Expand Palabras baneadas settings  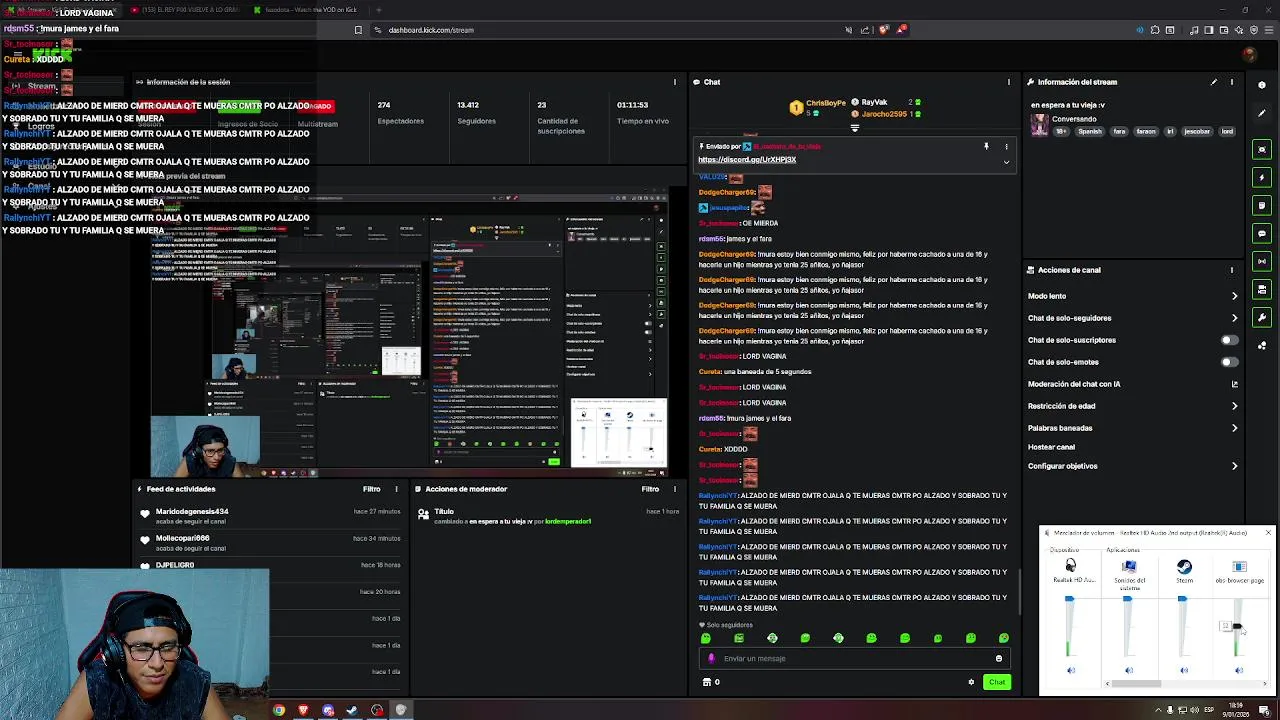coord(1234,428)
